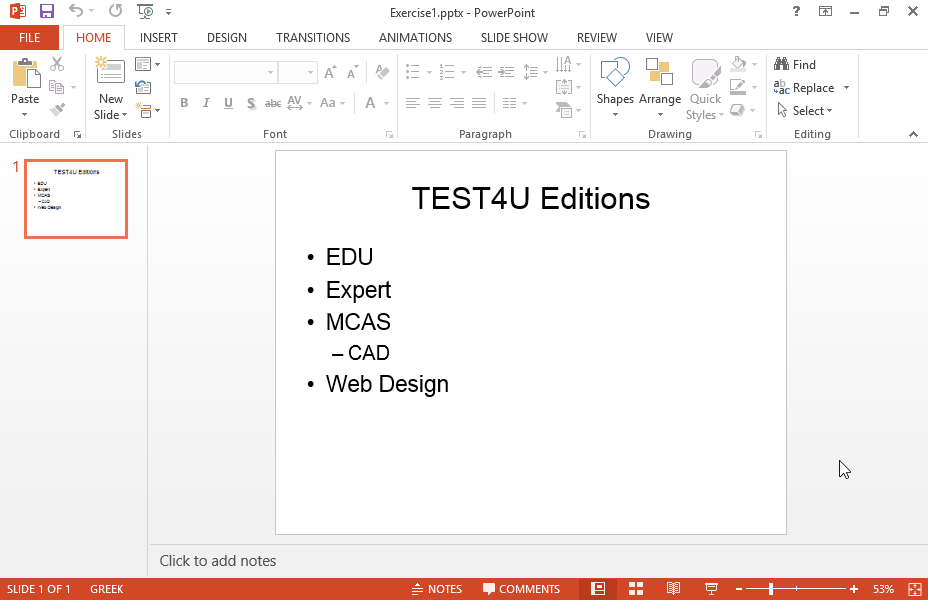
Task: Toggle Italic formatting
Action: coord(206,103)
